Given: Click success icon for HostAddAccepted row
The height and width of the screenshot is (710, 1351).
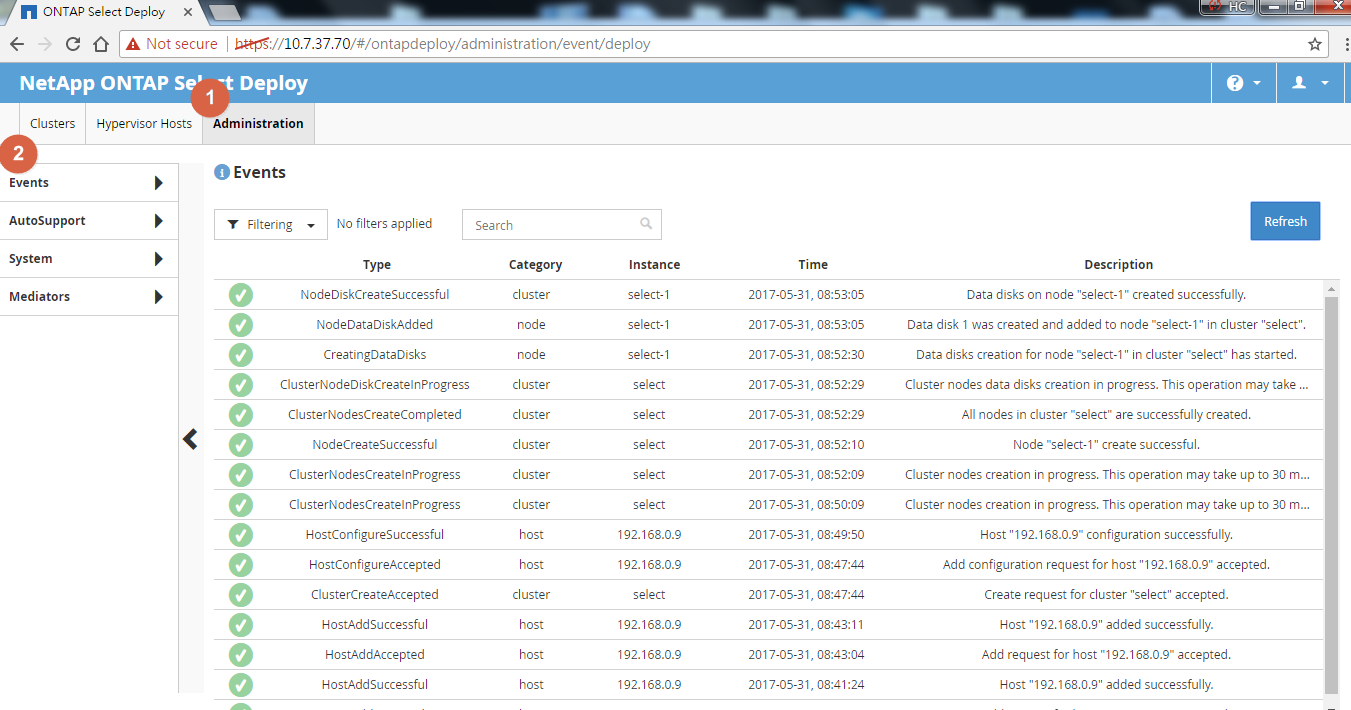Looking at the screenshot, I should [x=241, y=655].
